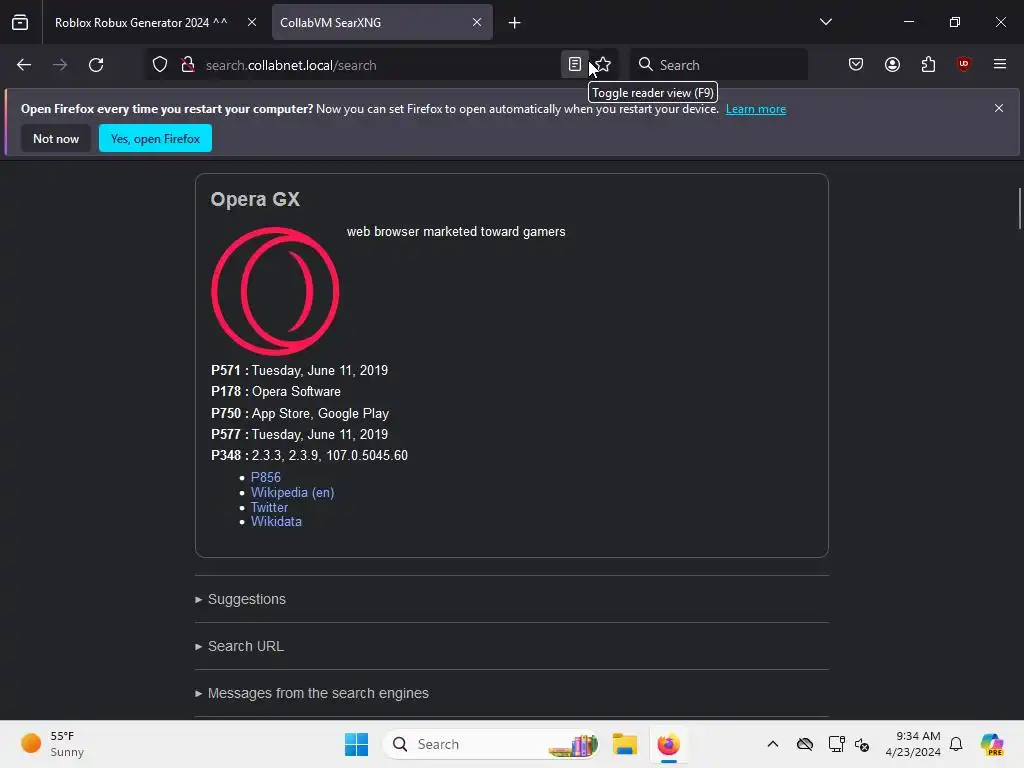Show hidden system tray icons

773,744
